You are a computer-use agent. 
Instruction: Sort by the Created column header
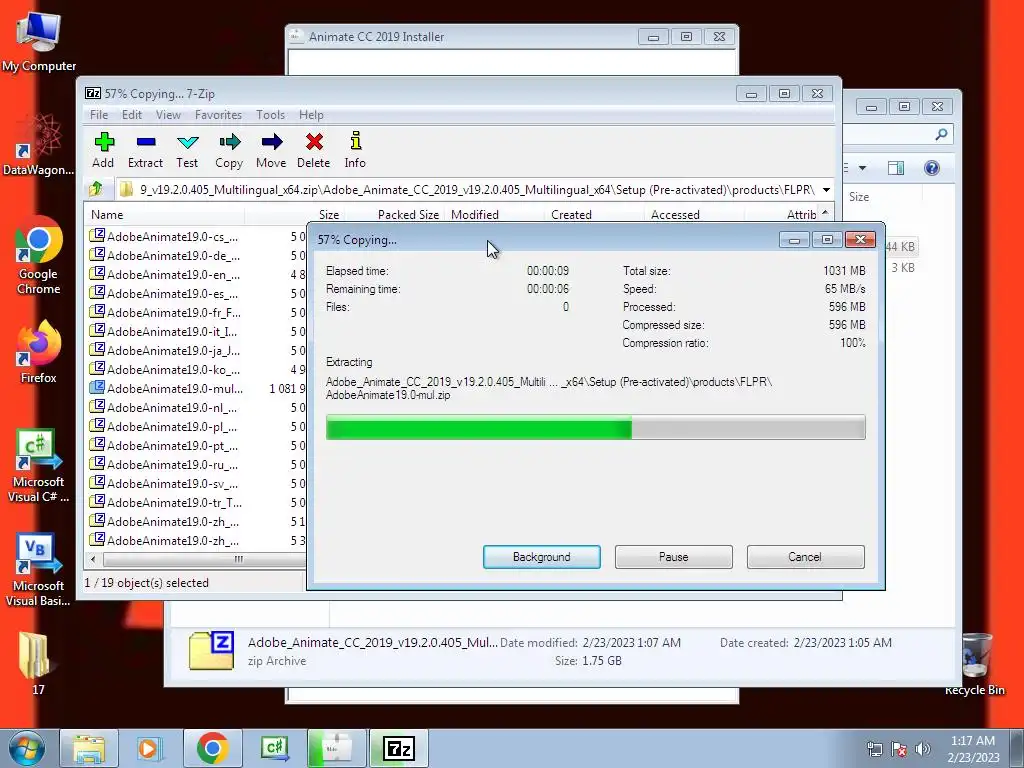click(594, 215)
